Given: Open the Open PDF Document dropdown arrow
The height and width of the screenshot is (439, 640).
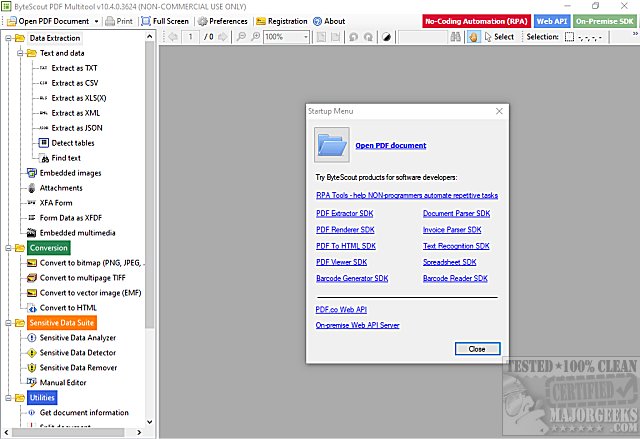Looking at the screenshot, I should pyautogui.click(x=97, y=20).
